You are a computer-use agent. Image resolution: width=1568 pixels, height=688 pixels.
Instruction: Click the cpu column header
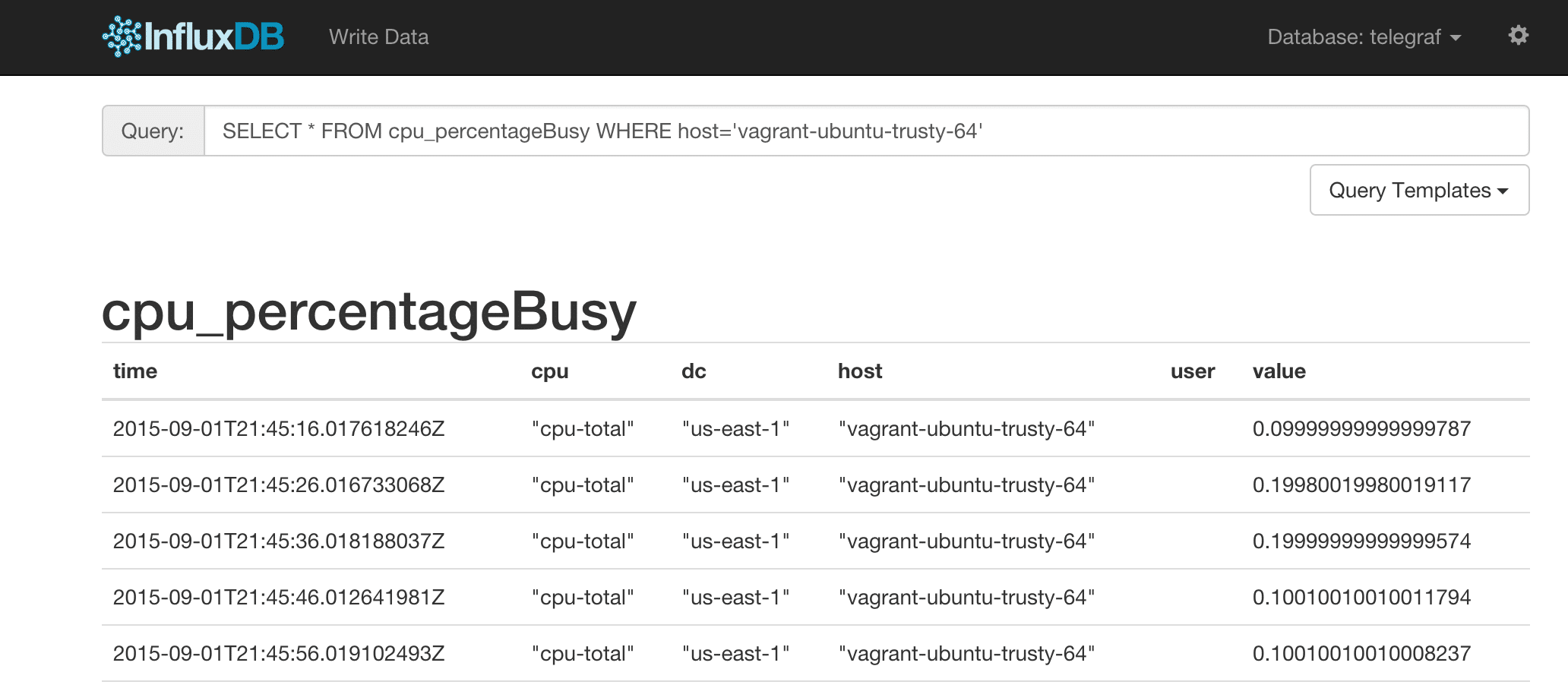[x=549, y=371]
